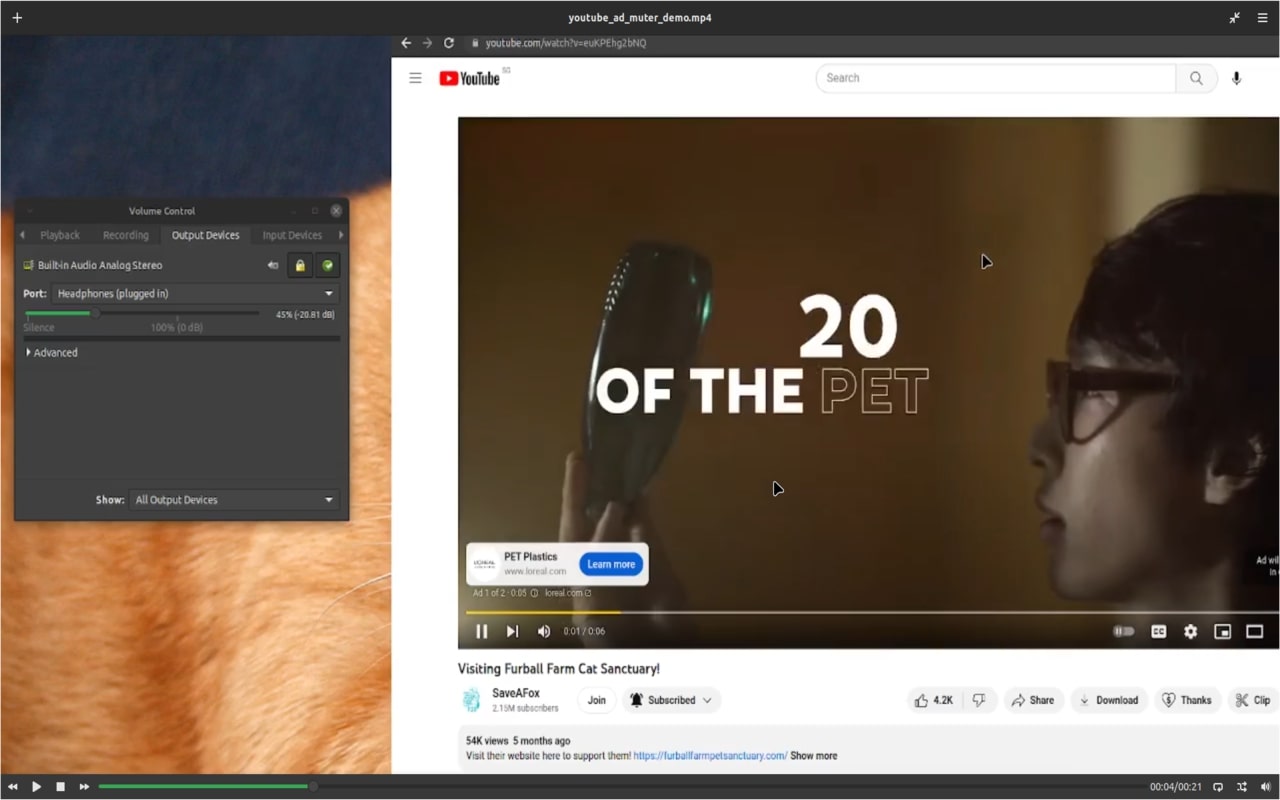Start voice search with microphone icon
Viewport: 1280px width, 800px height.
[x=1237, y=78]
